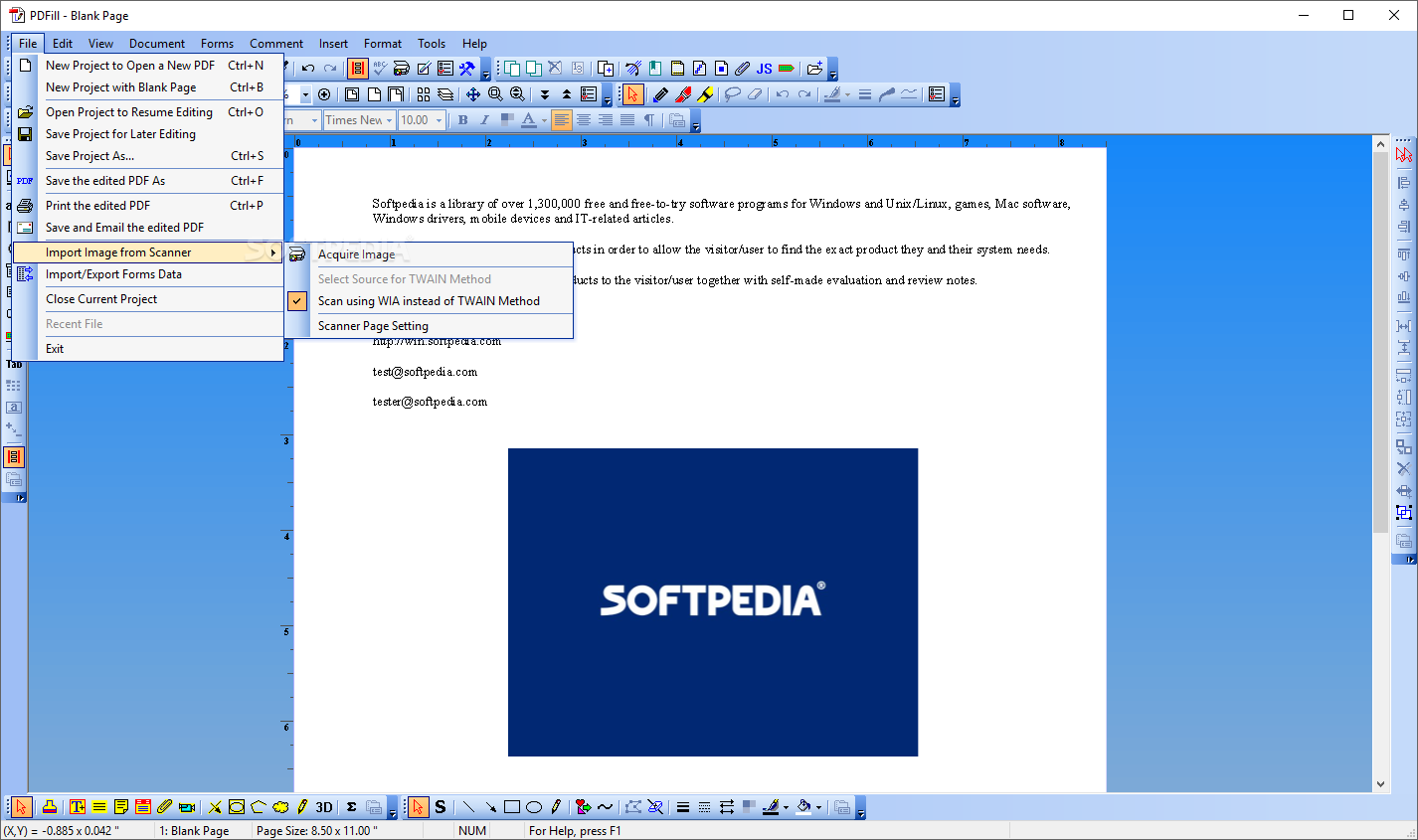Toggle Scan using WIA instead of TWAIN
The width and height of the screenshot is (1418, 840).
click(429, 301)
